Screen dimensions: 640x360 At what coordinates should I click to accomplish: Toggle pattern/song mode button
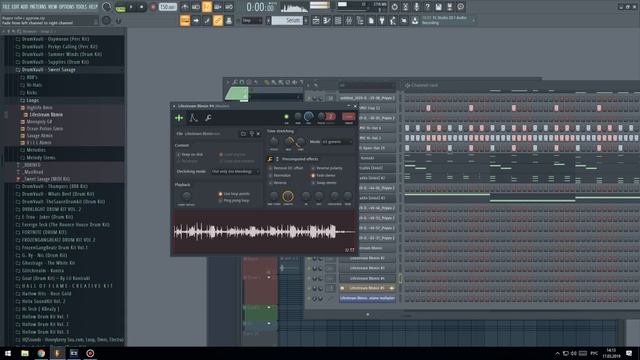coord(120,7)
